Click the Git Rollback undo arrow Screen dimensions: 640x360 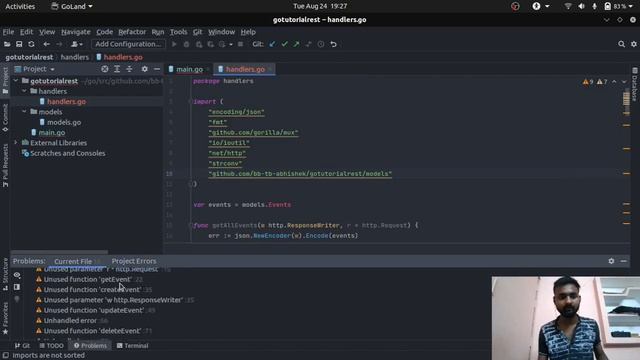tap(333, 44)
